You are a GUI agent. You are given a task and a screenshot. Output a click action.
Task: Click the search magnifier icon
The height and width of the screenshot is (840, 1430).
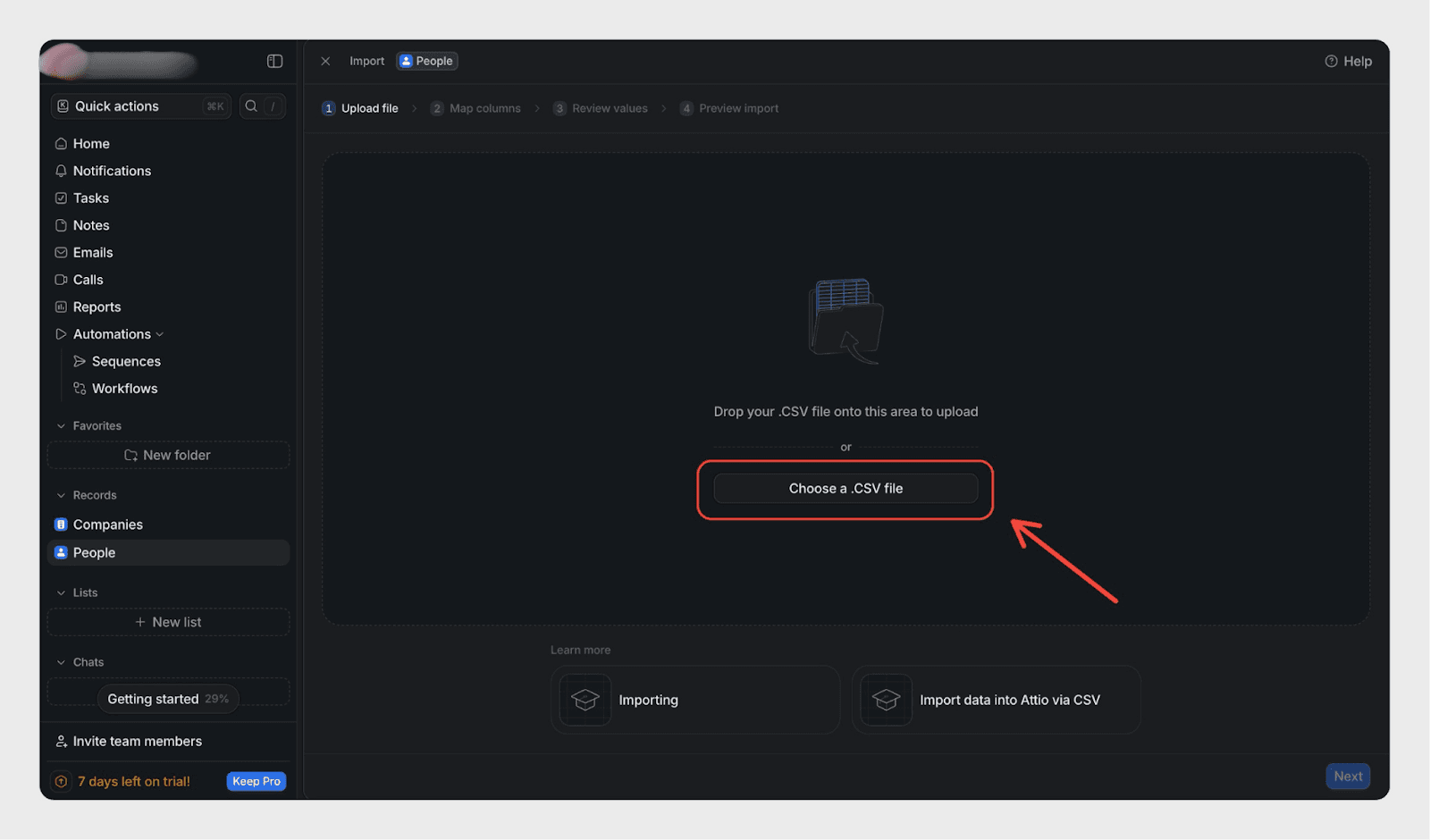click(x=251, y=106)
